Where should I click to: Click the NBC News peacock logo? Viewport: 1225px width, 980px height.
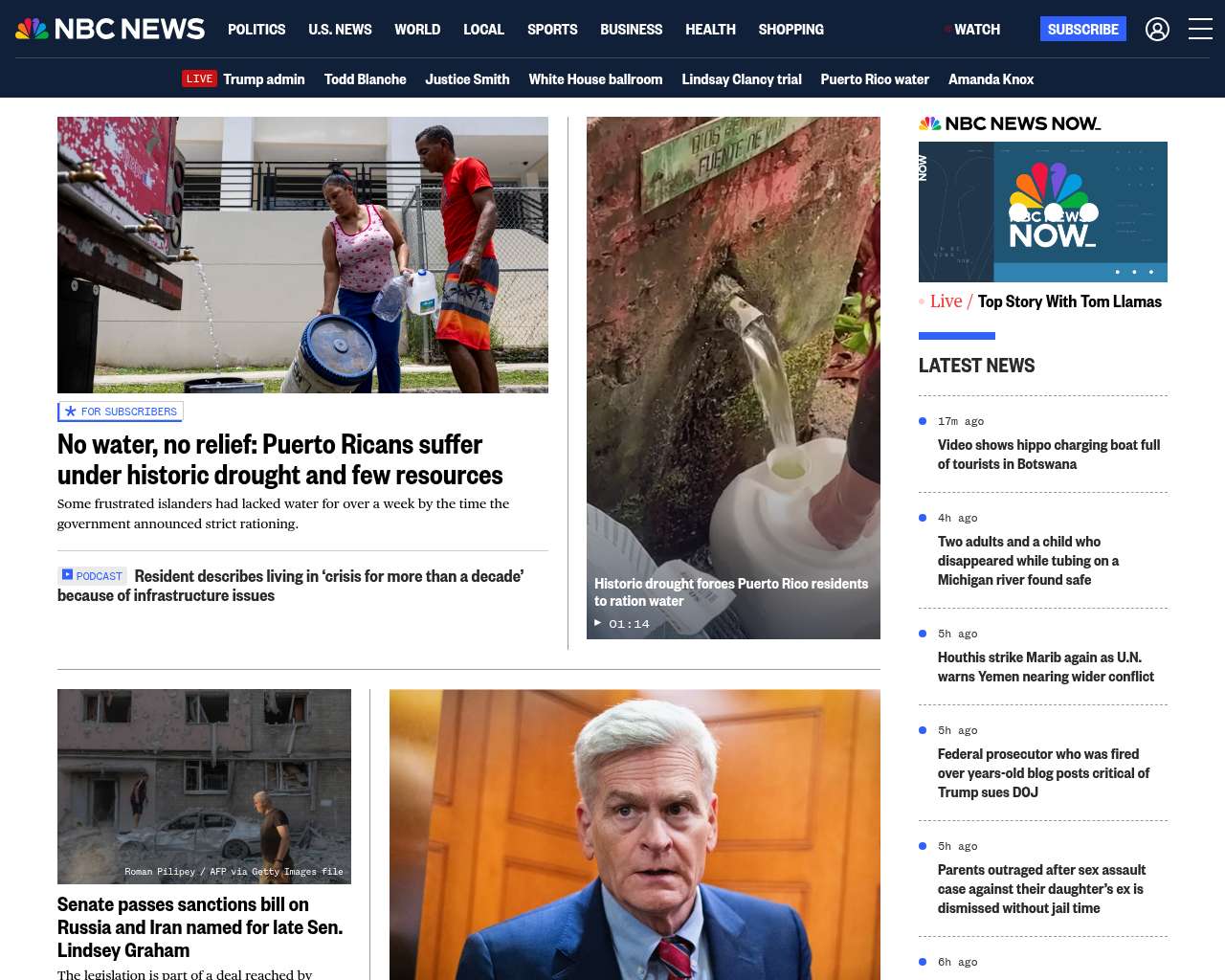[110, 29]
